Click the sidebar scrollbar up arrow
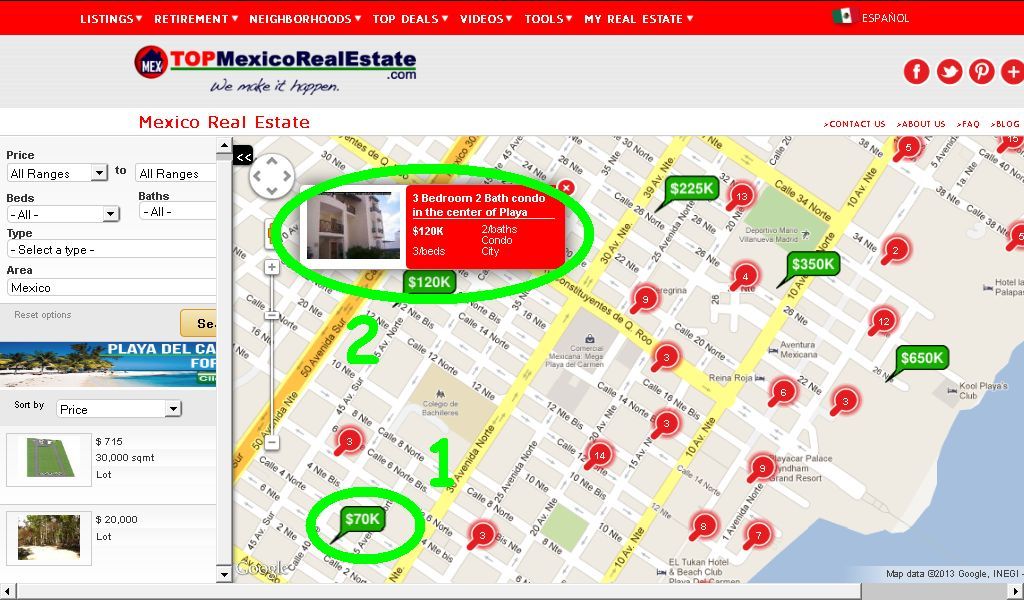 point(224,145)
